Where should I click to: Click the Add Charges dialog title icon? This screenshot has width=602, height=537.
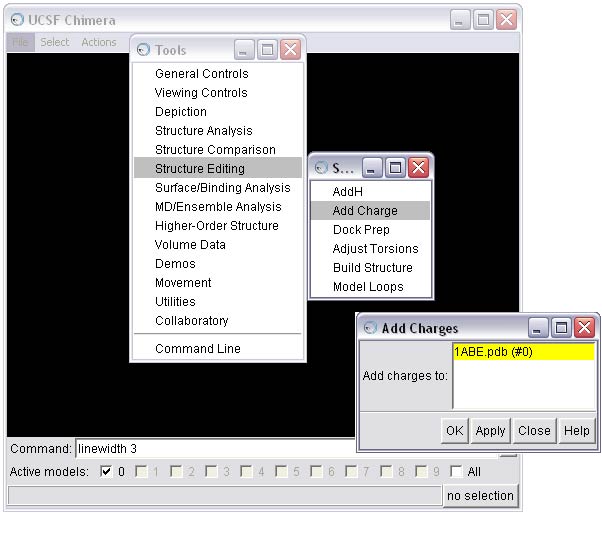(x=370, y=328)
